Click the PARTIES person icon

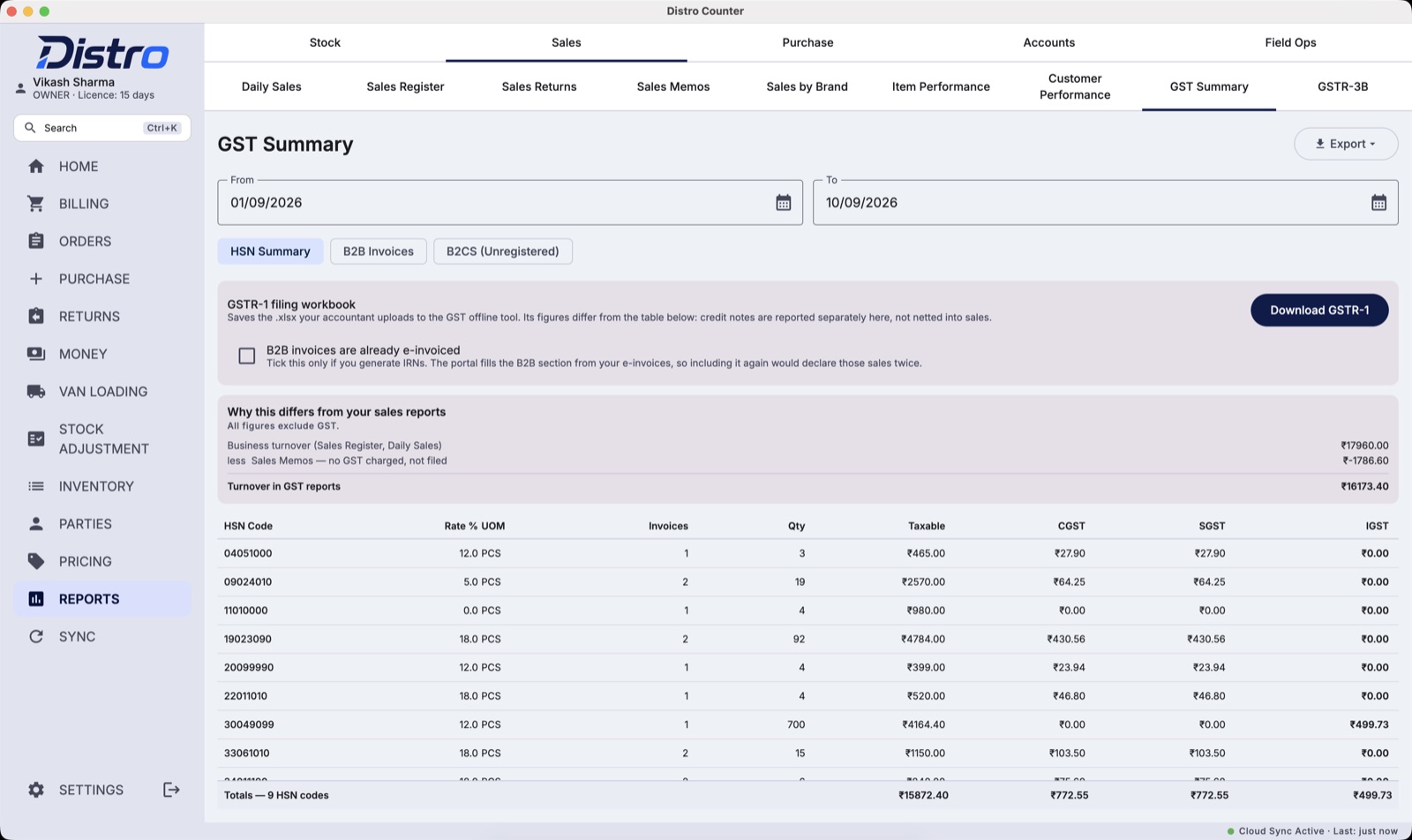point(36,524)
